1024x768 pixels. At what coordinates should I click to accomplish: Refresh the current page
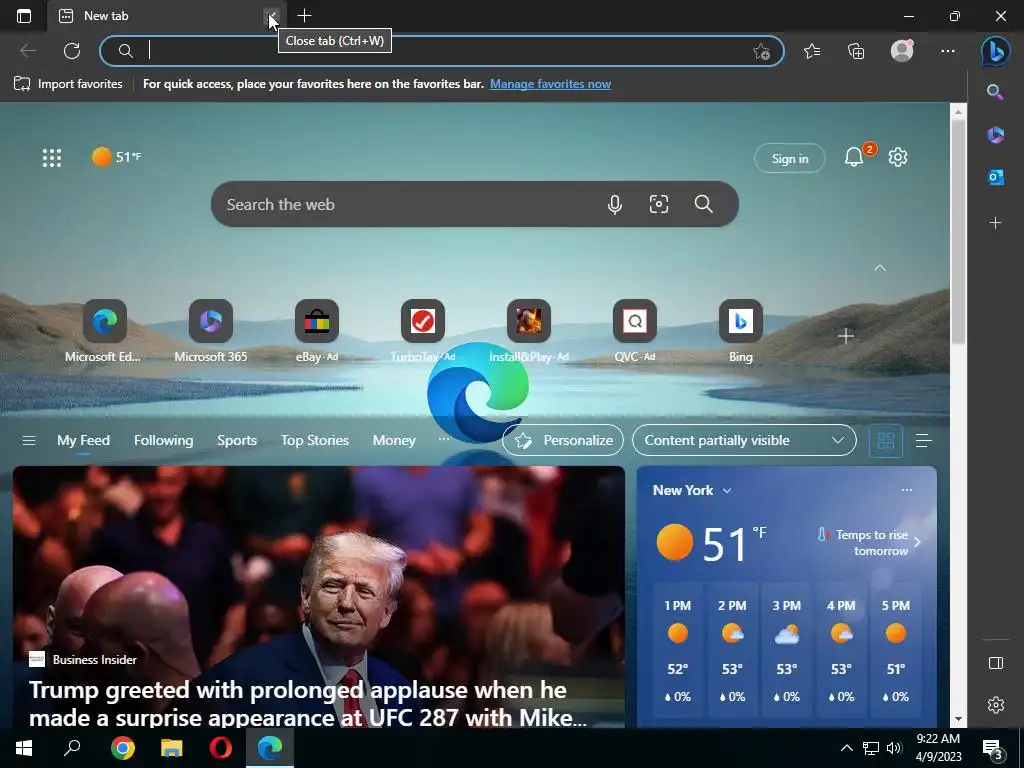point(72,51)
